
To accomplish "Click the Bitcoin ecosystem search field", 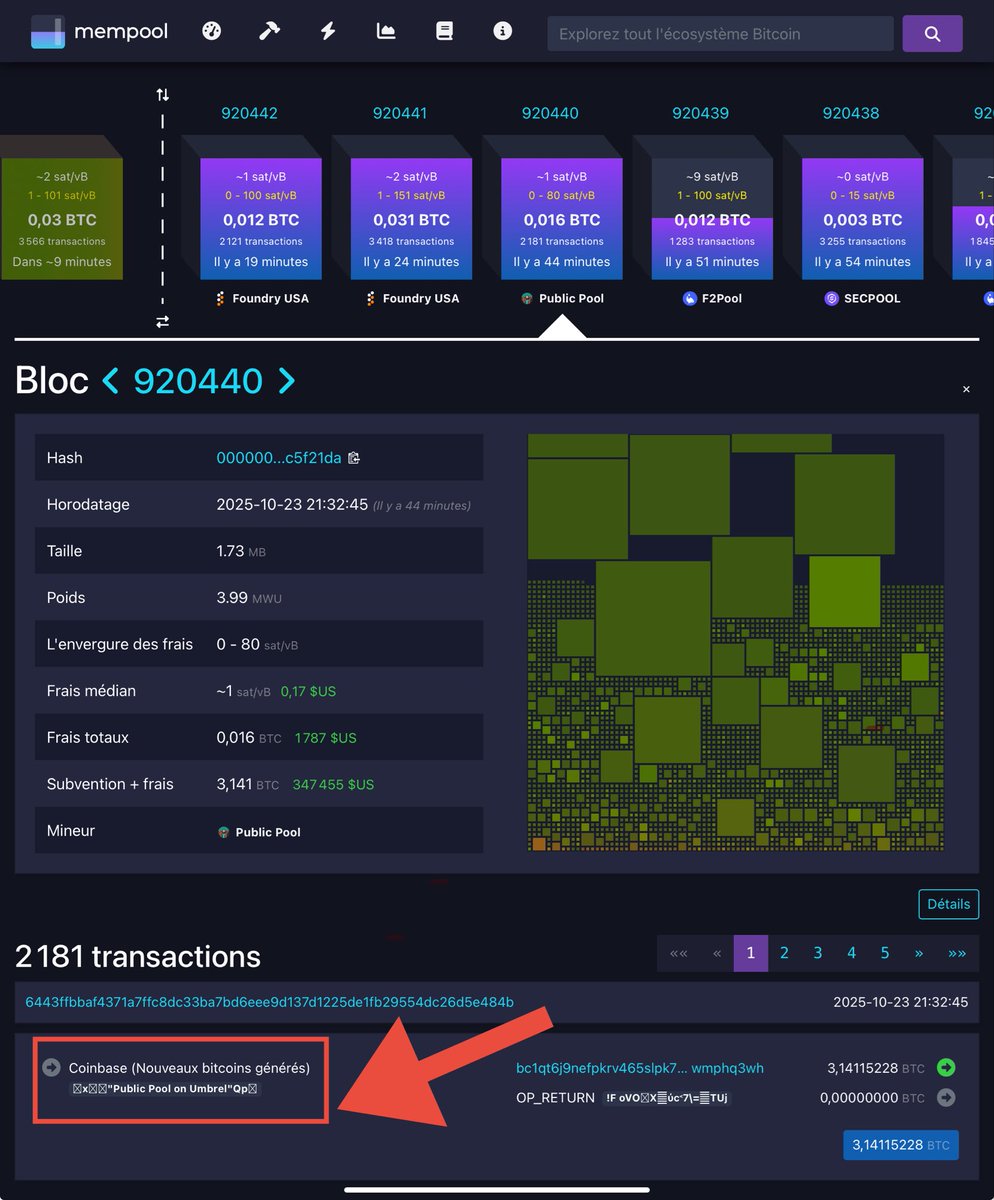I will [718, 33].
